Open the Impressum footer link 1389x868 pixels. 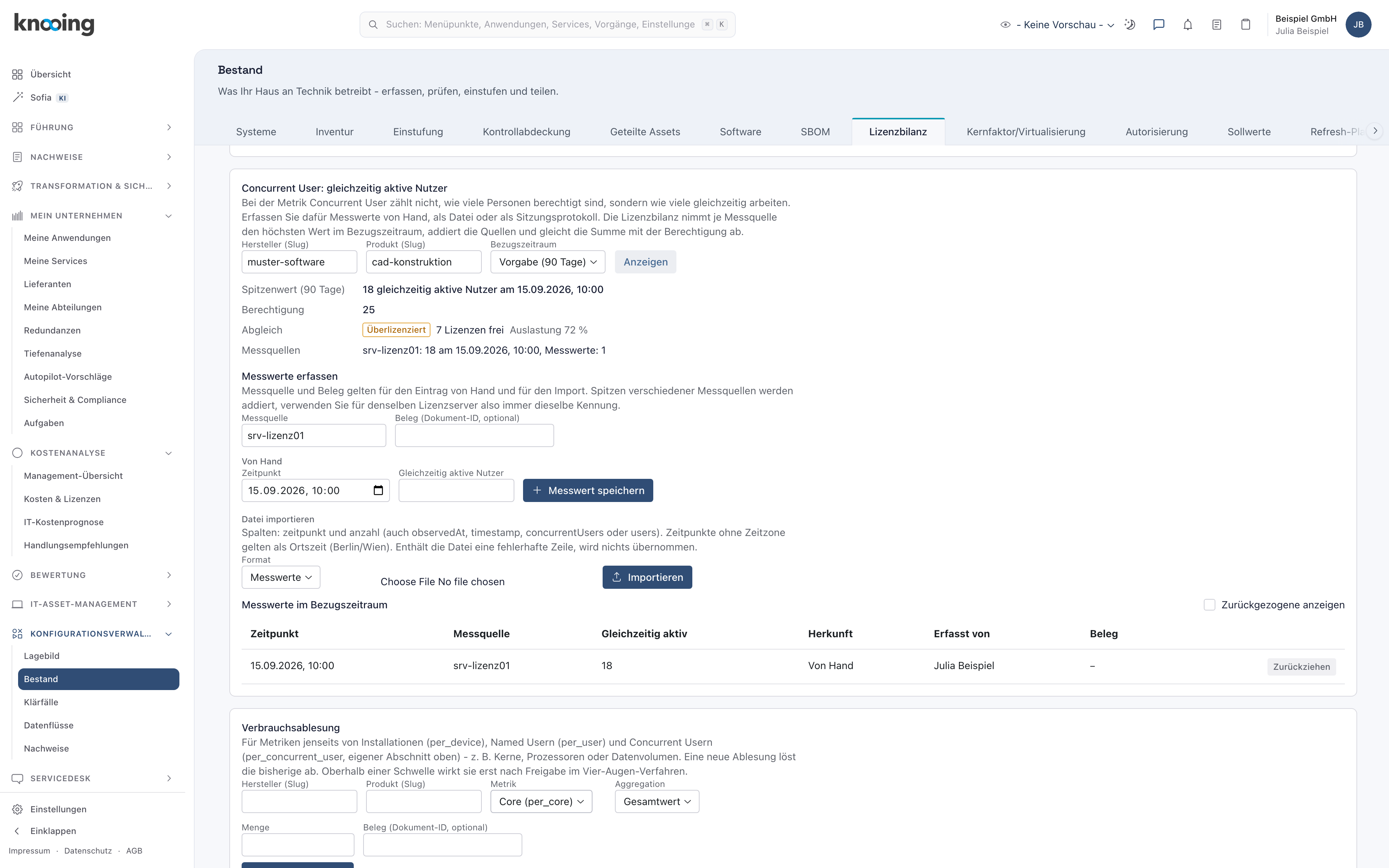click(x=29, y=851)
